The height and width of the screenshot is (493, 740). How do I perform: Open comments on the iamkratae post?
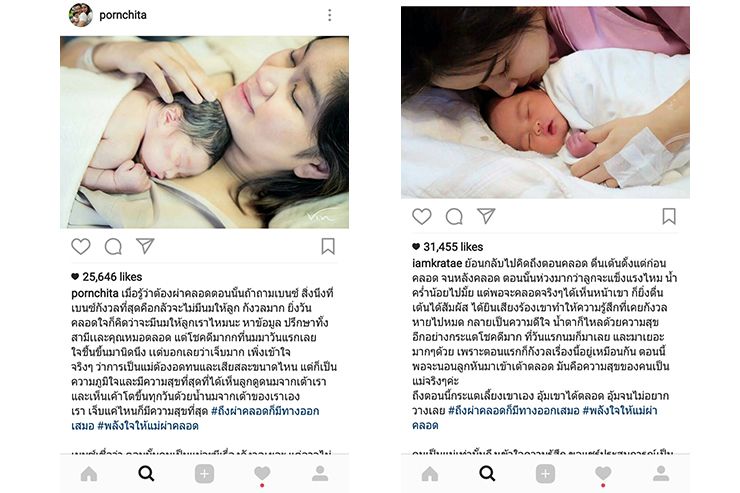[x=454, y=217]
